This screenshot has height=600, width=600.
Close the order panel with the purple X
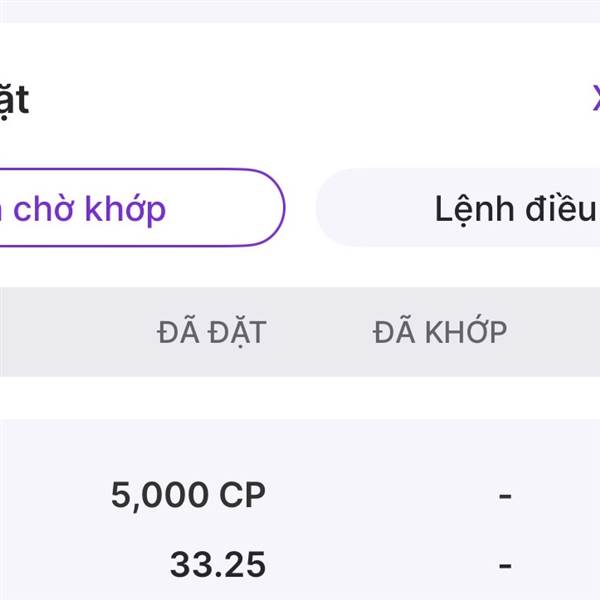594,98
